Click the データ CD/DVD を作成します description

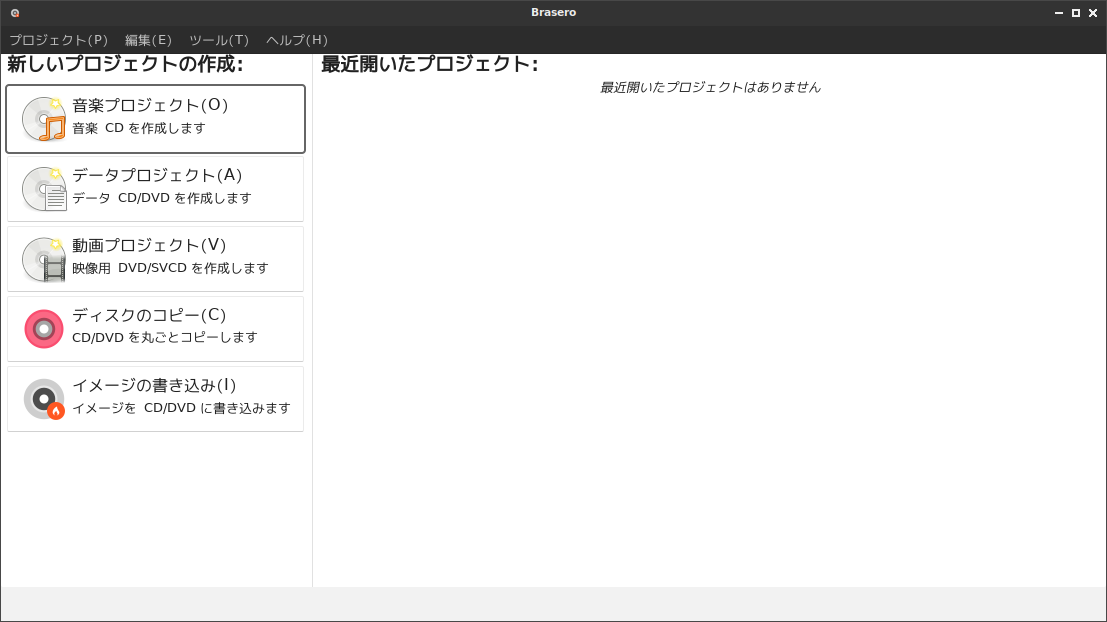[x=162, y=198]
